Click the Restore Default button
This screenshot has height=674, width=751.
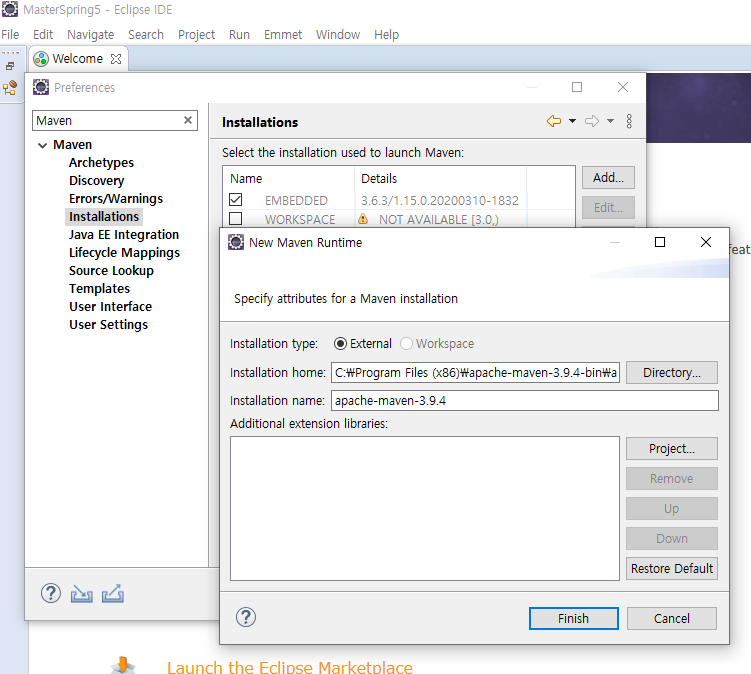point(671,568)
